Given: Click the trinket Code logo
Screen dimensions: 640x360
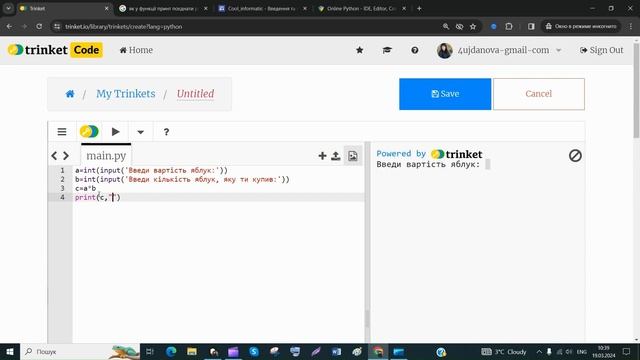Looking at the screenshot, I should (x=55, y=50).
